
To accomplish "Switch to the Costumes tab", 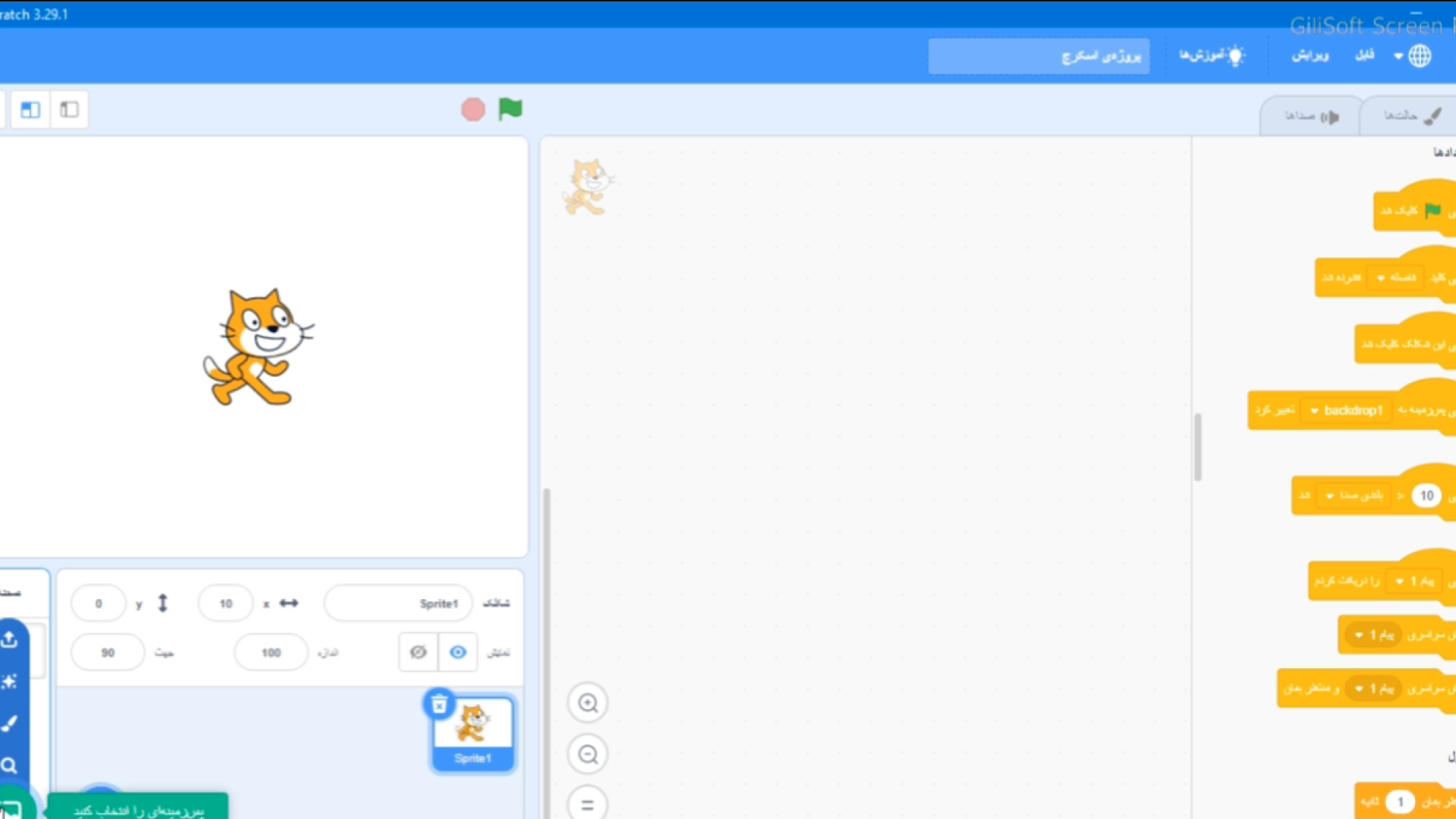I will (x=1410, y=116).
